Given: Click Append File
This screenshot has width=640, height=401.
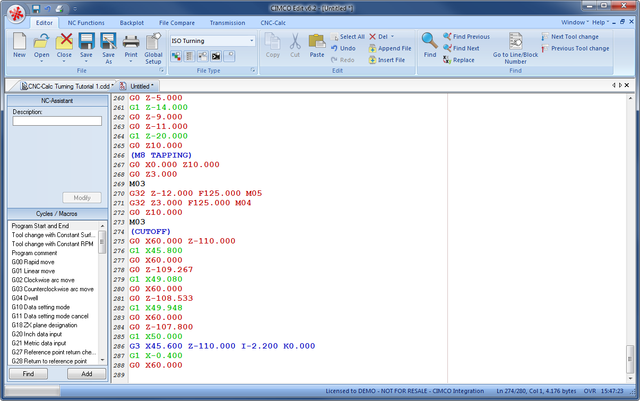Looking at the screenshot, I should click(x=390, y=49).
